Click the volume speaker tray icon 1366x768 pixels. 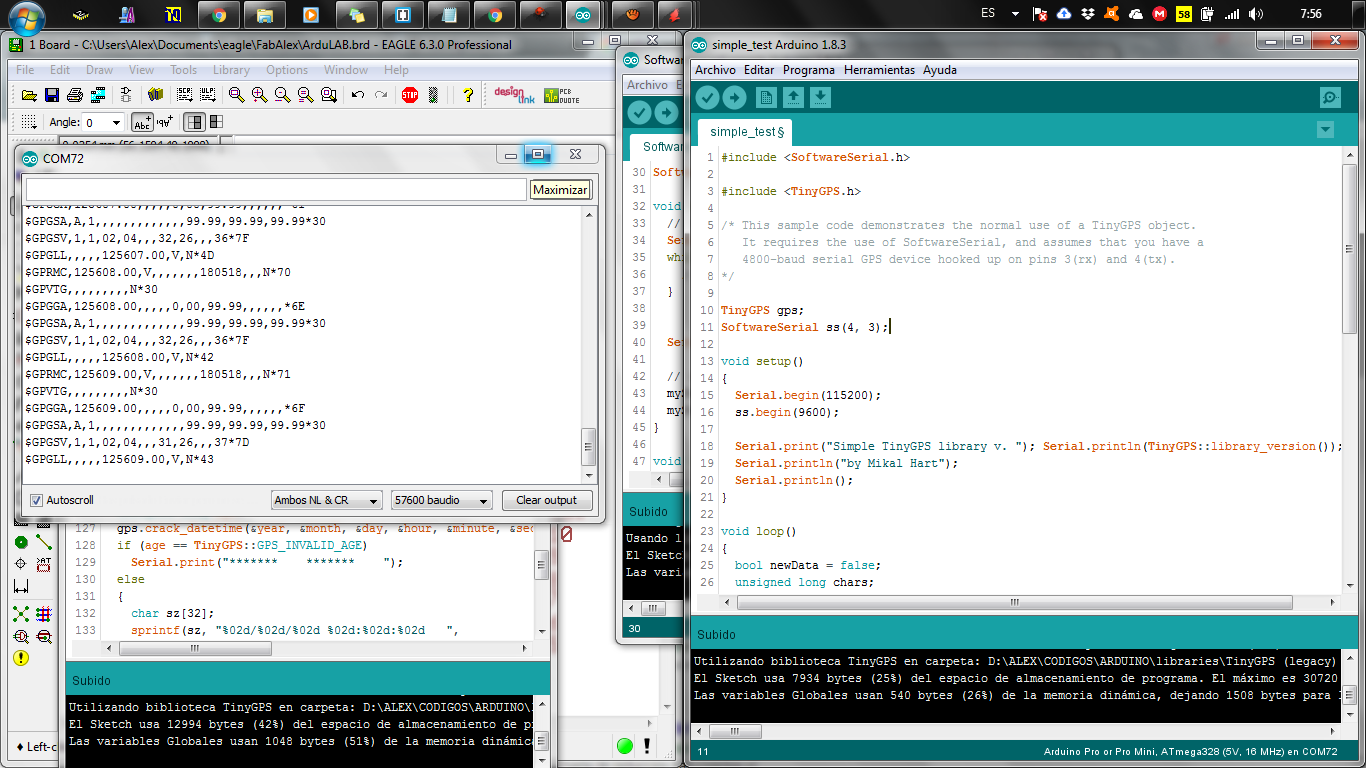click(1255, 14)
